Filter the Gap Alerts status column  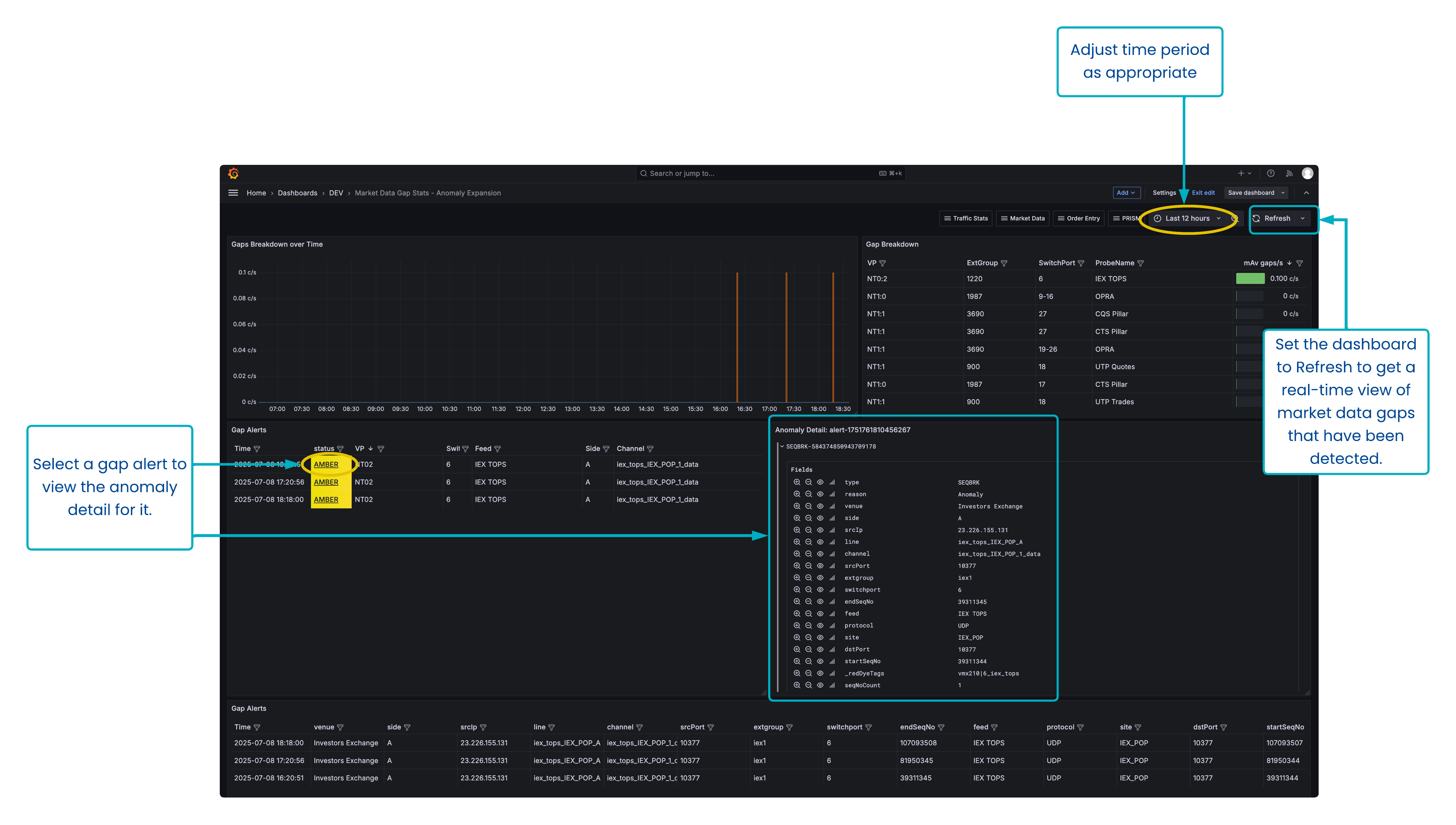pos(341,449)
